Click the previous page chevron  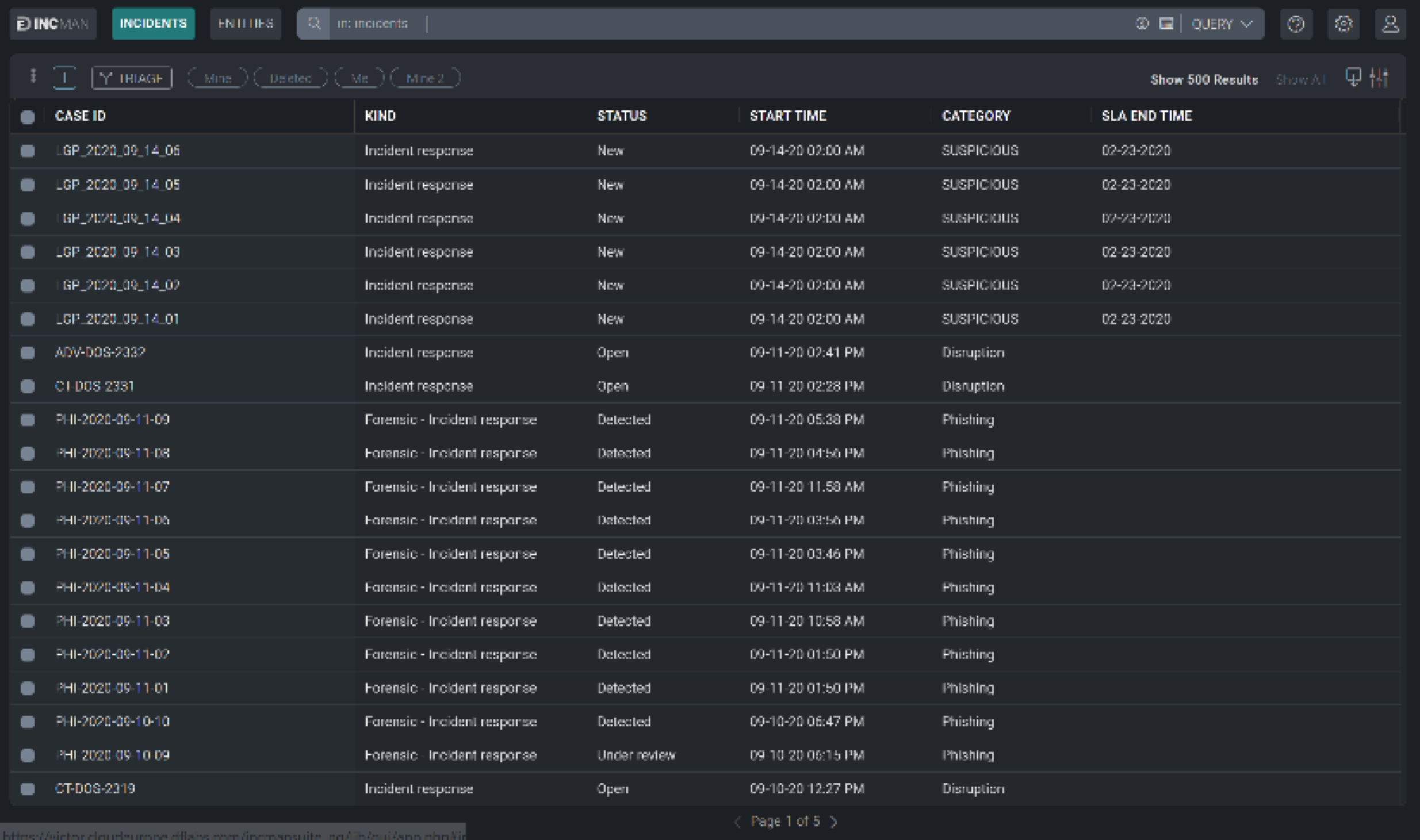click(737, 822)
